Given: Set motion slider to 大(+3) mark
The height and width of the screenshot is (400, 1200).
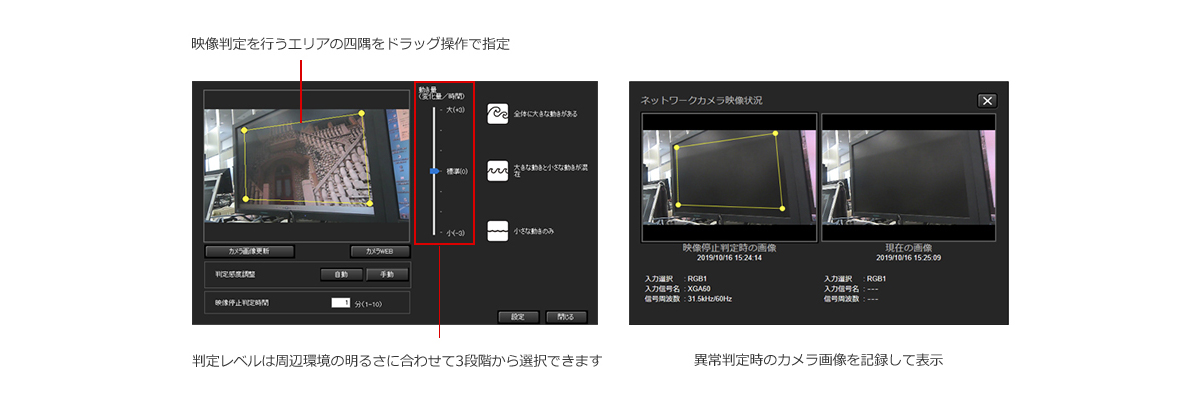Looking at the screenshot, I should (434, 110).
